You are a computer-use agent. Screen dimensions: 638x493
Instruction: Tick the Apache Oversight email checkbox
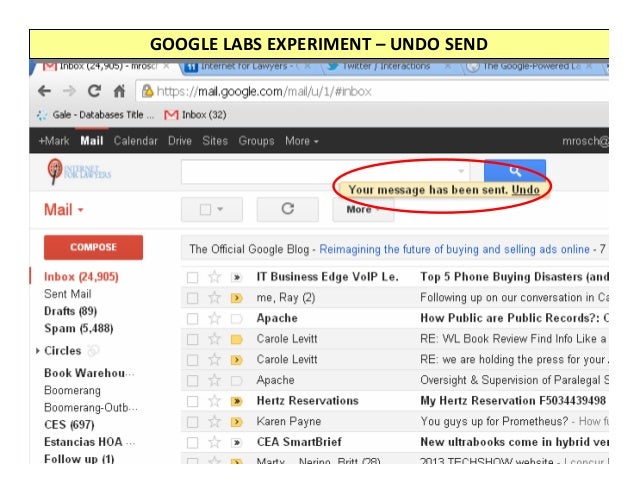[192, 381]
